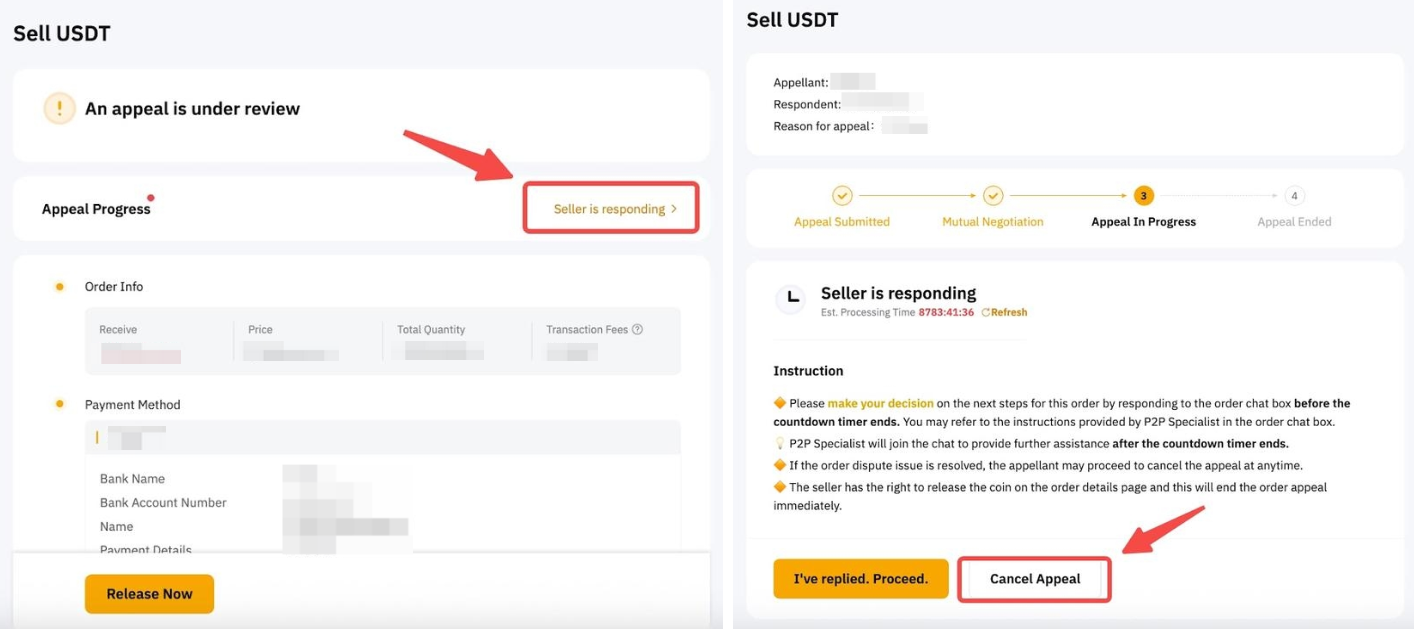Click the Refresh link beside processing time
Image resolution: width=1414 pixels, height=629 pixels.
[x=1009, y=313]
